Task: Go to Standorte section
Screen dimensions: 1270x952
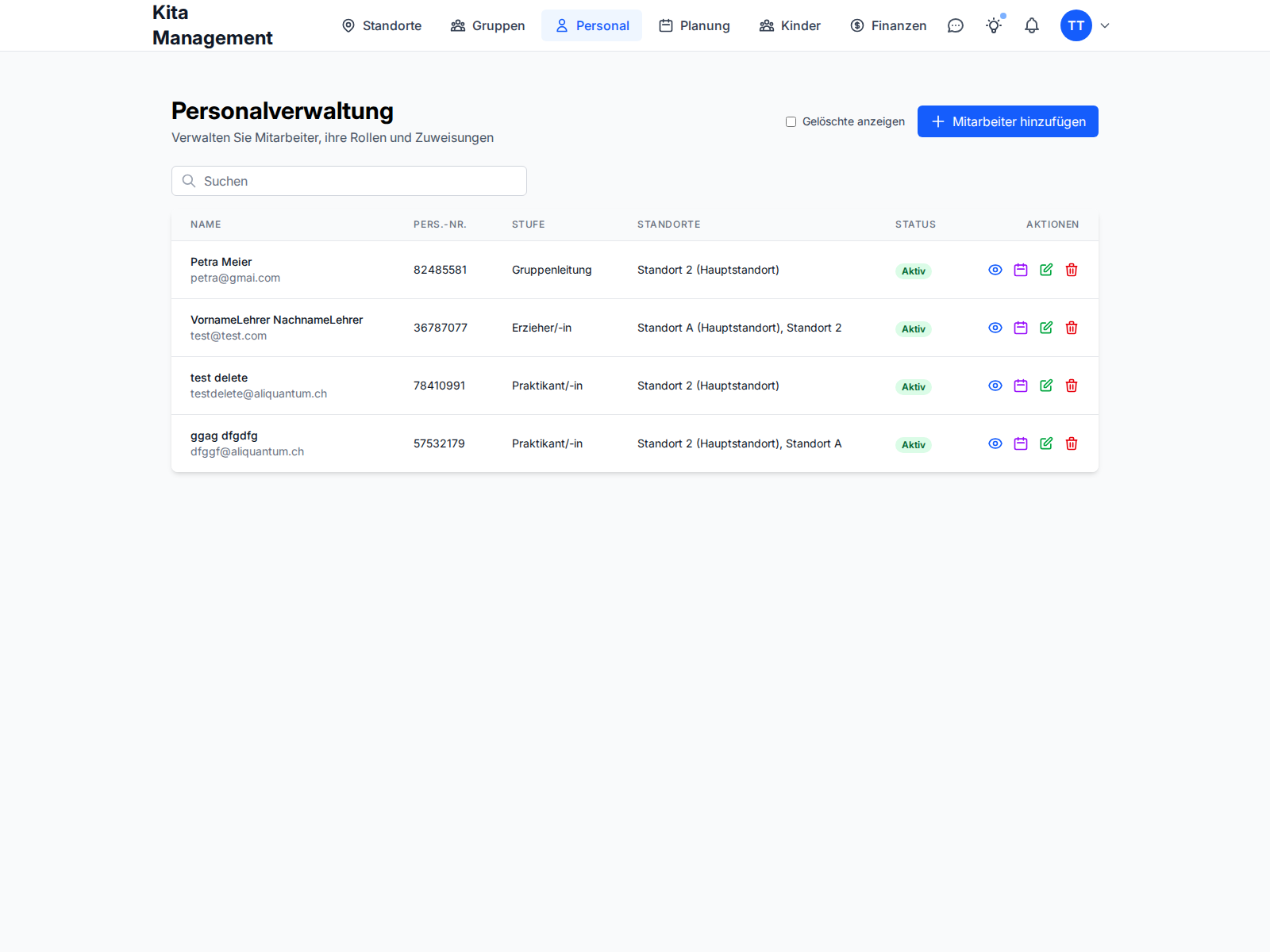Action: coord(382,25)
